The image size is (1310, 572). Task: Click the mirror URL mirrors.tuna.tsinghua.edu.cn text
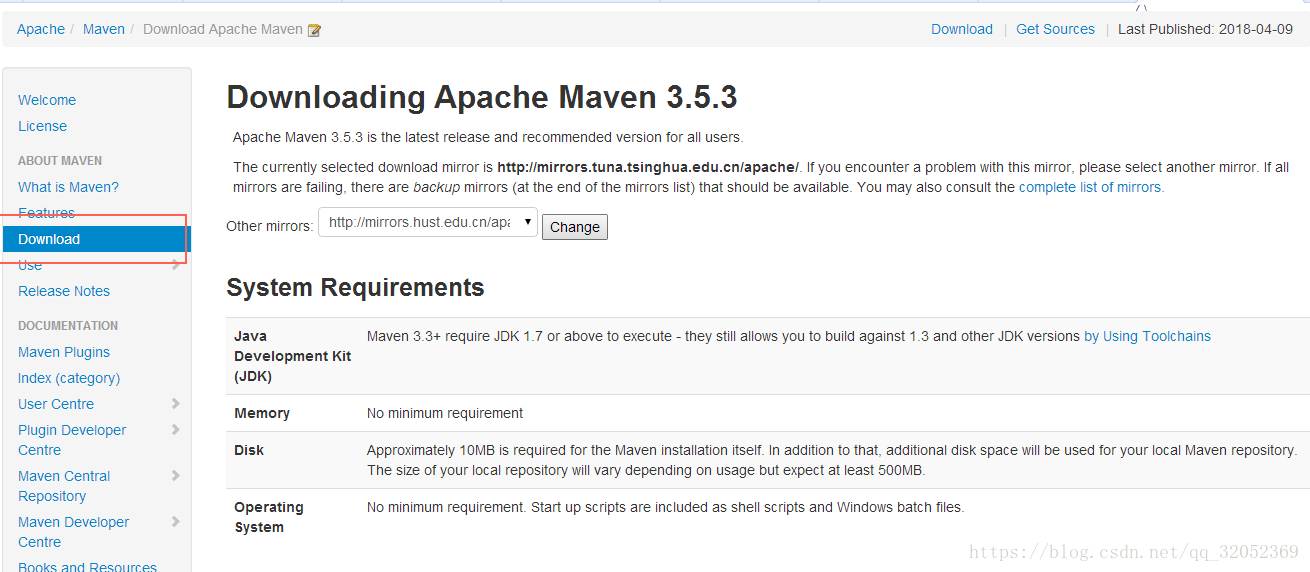click(648, 167)
